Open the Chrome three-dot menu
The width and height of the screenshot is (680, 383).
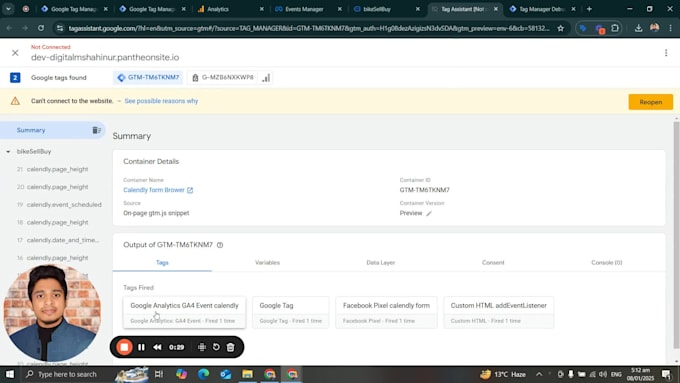pyautogui.click(x=670, y=28)
